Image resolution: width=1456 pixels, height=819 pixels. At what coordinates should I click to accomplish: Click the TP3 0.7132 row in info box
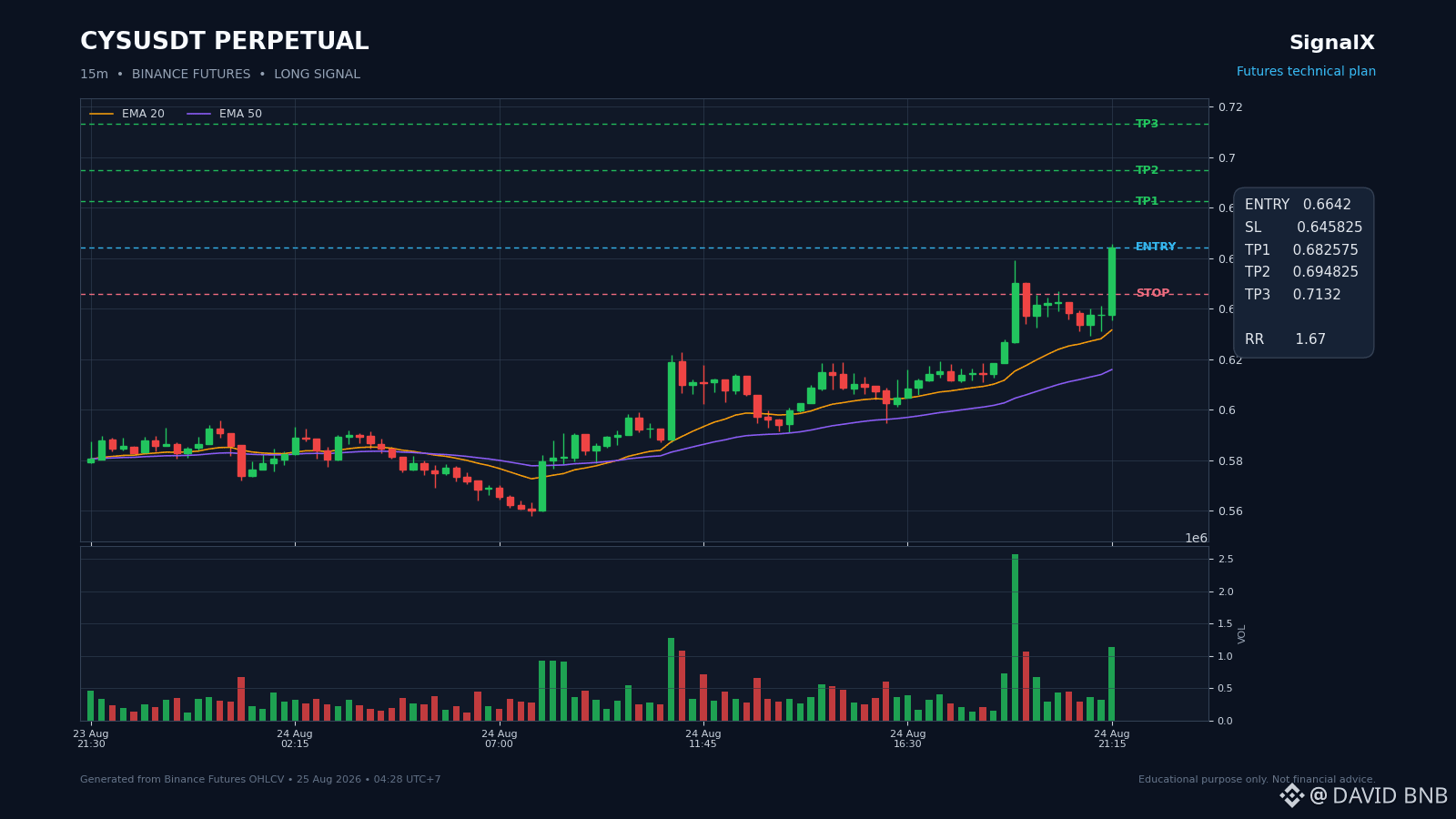pyautogui.click(x=1292, y=295)
